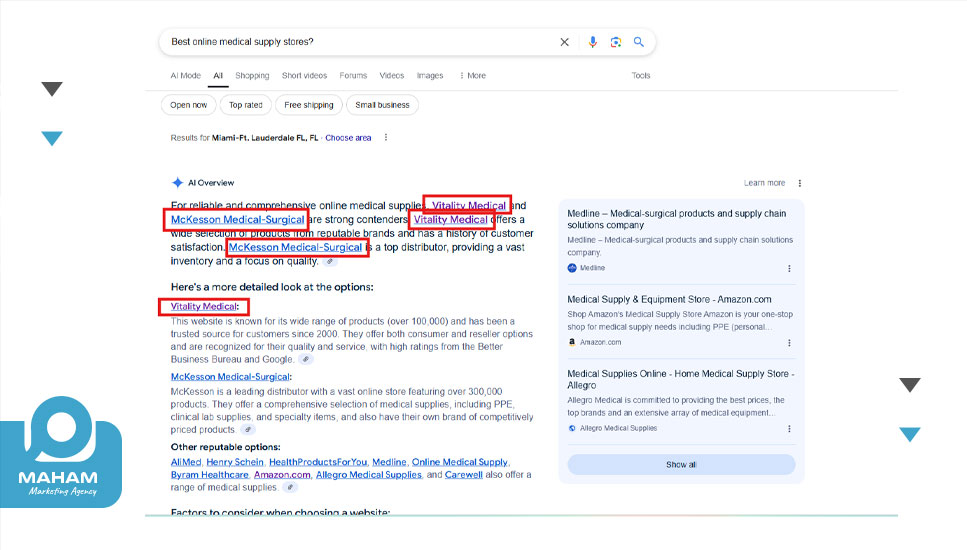Switch to the Images tab
This screenshot has width=967, height=550.
pos(430,75)
